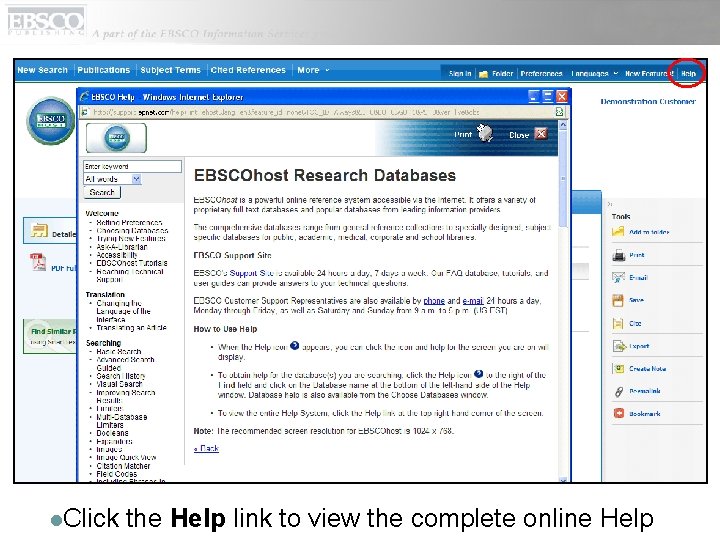
Task: Click the PDF Full Text icon
Action: tap(38, 262)
